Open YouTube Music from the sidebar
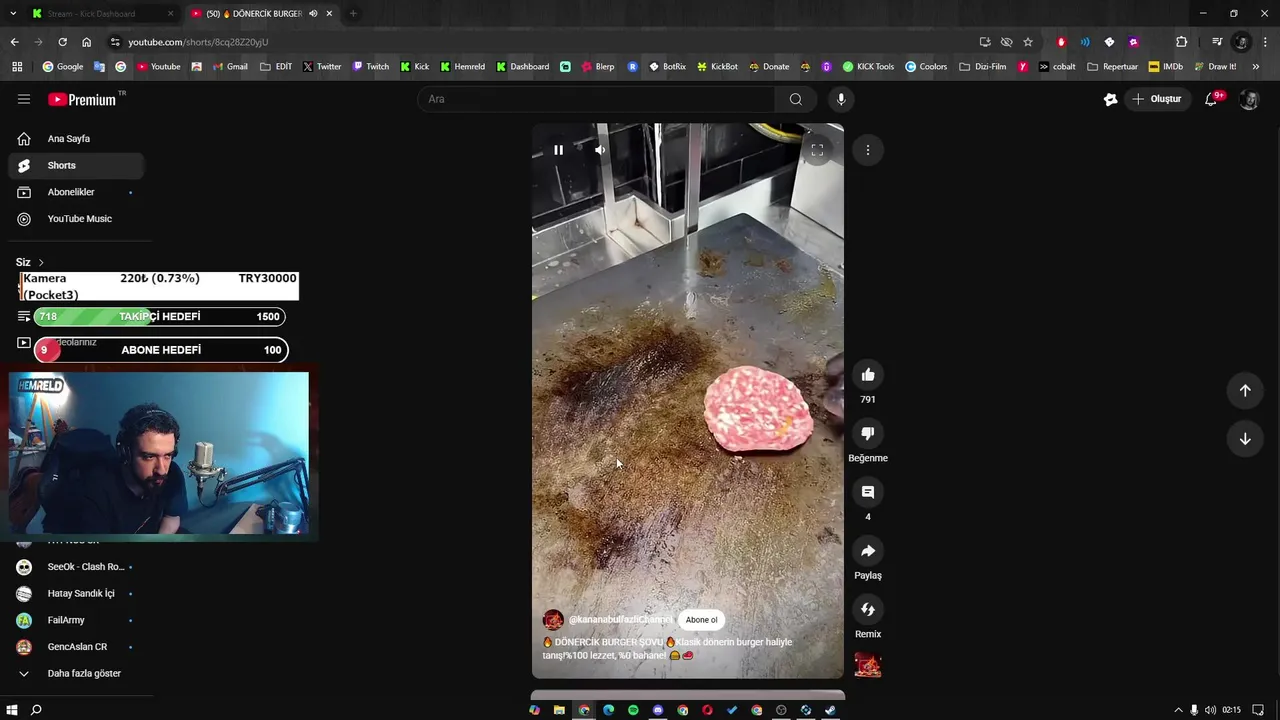Viewport: 1280px width, 720px height. coord(75,218)
